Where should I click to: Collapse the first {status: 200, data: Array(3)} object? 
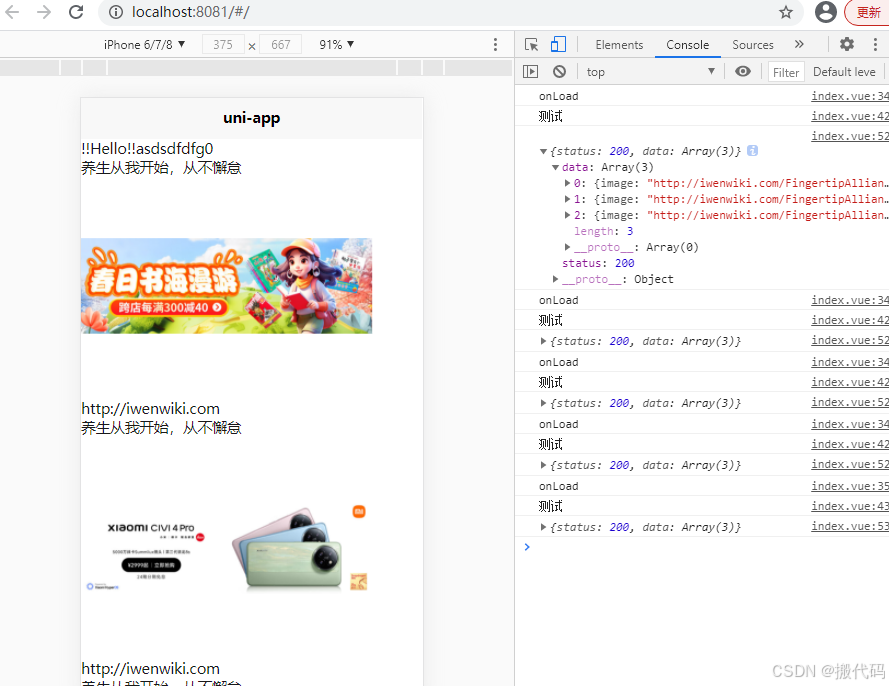pyautogui.click(x=543, y=151)
